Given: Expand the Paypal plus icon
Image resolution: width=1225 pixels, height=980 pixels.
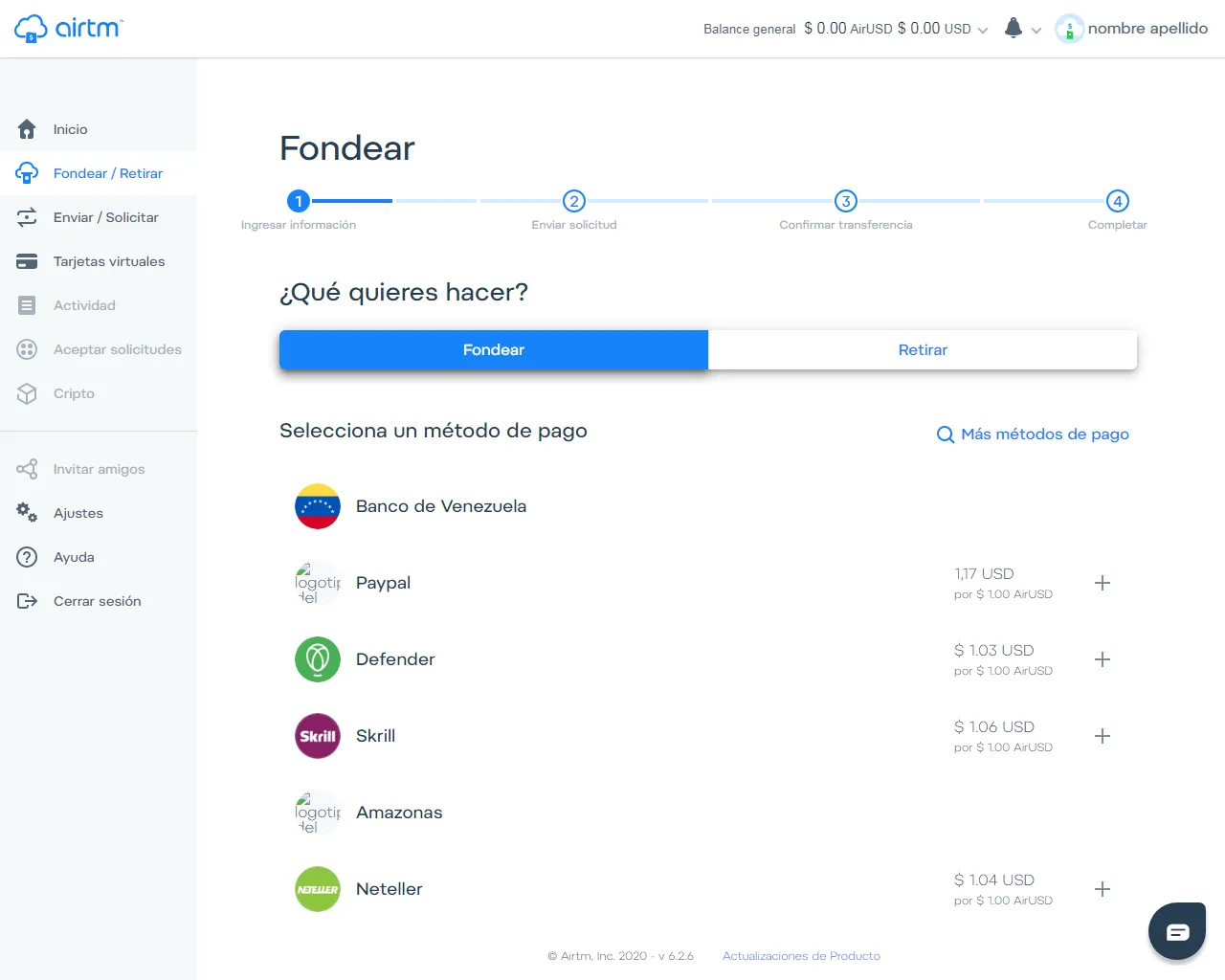Looking at the screenshot, I should point(1102,583).
